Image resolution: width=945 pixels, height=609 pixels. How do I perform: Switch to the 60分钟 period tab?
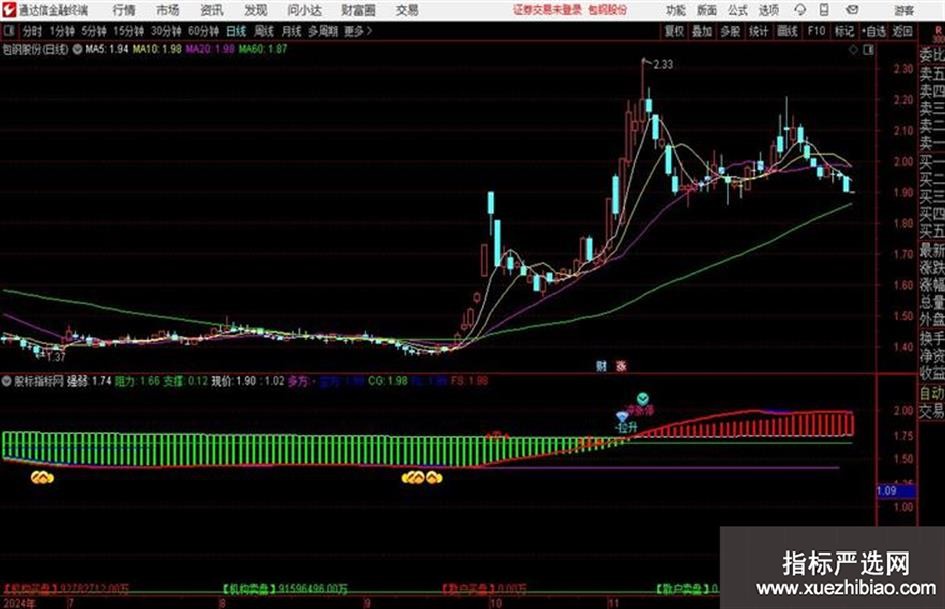tap(204, 31)
